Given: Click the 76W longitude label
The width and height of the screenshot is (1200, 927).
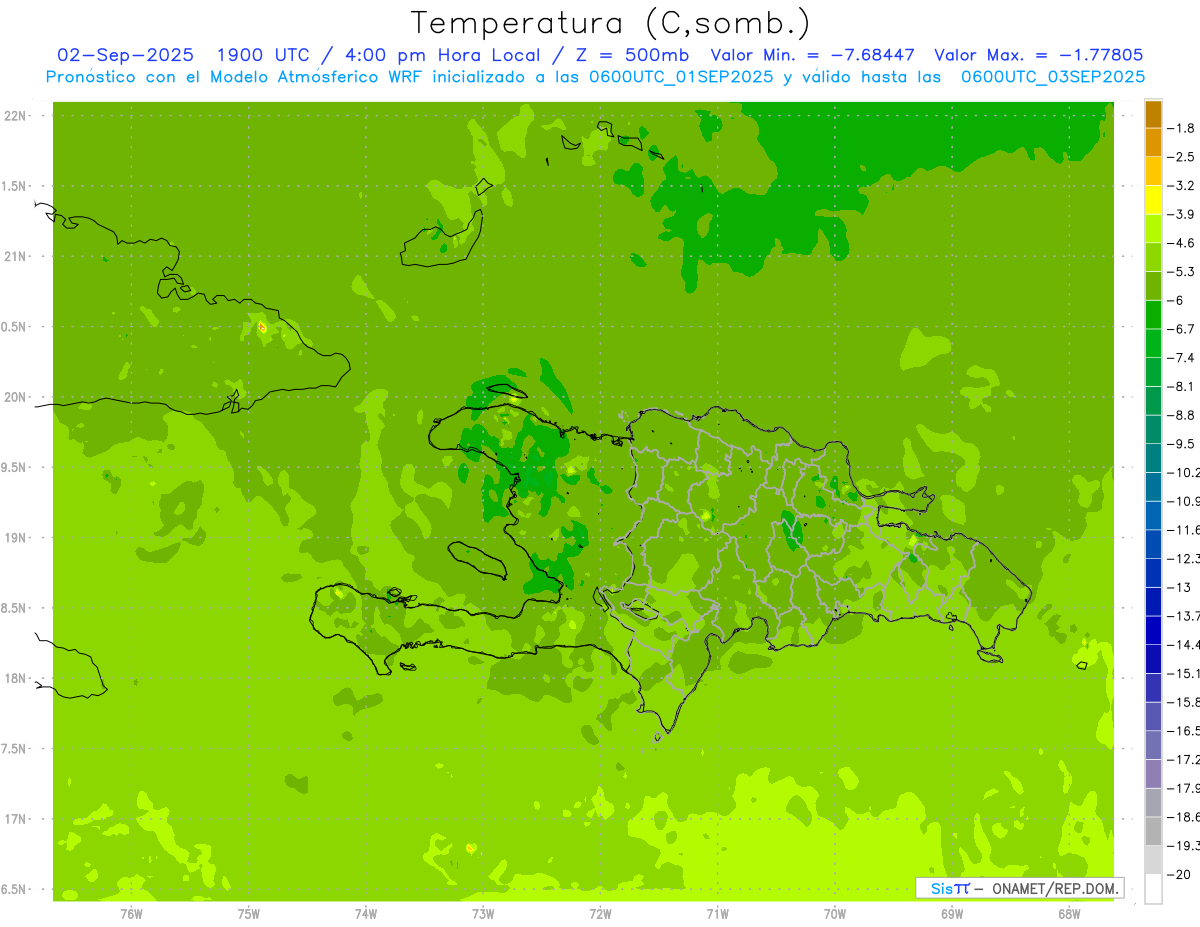Looking at the screenshot, I should pyautogui.click(x=131, y=914).
